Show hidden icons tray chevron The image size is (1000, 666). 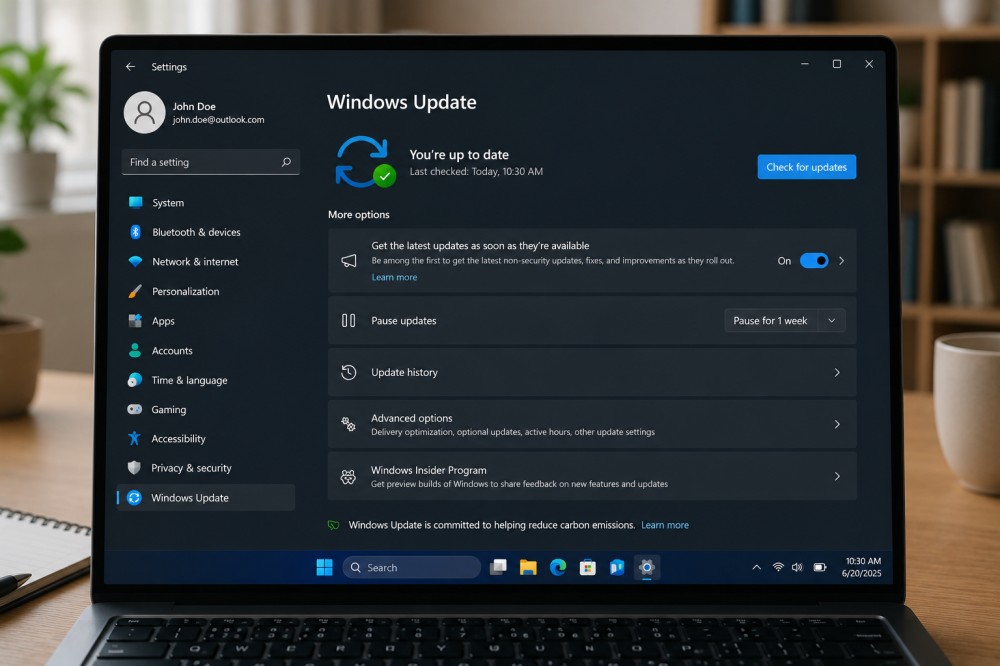tap(756, 566)
